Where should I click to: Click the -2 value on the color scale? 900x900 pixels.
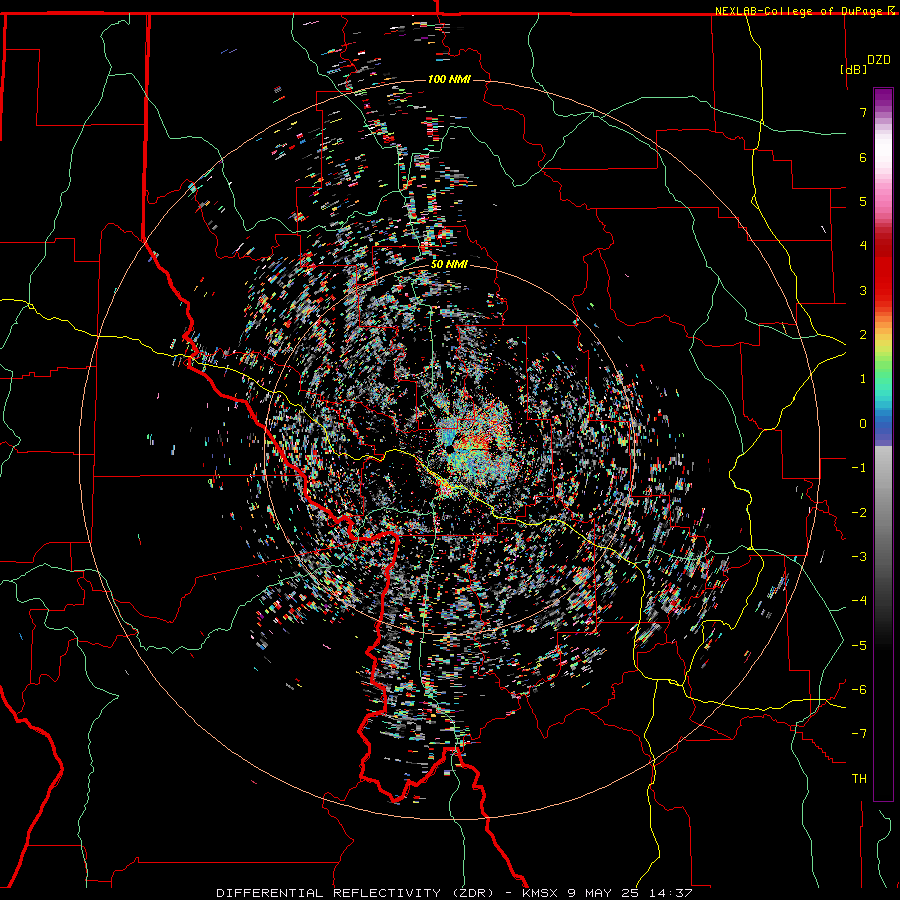click(859, 513)
